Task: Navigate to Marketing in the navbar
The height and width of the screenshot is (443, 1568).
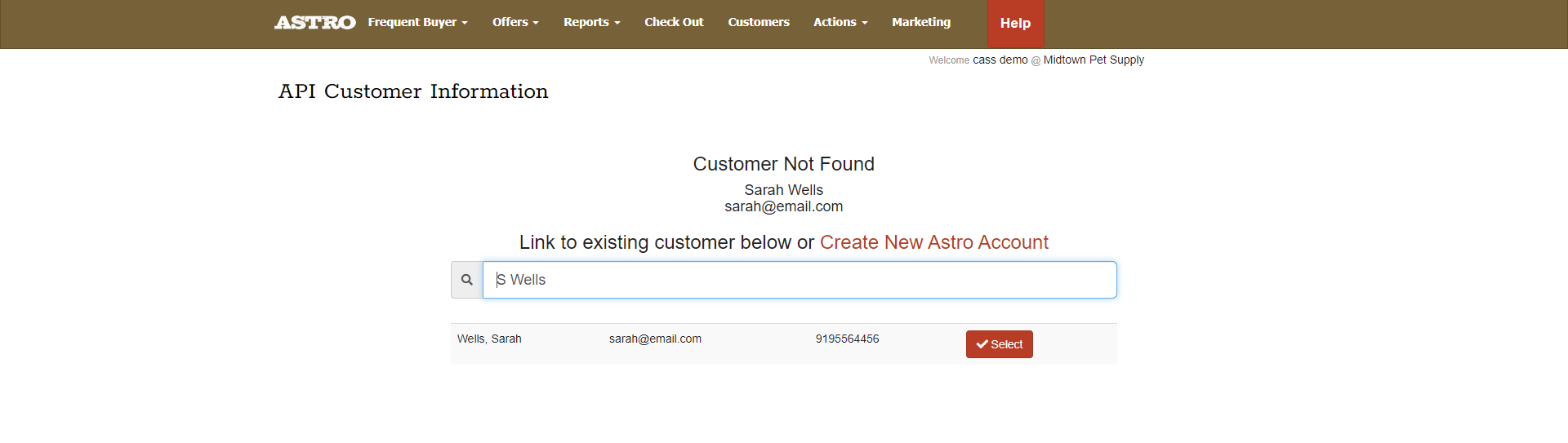Action: click(x=921, y=23)
